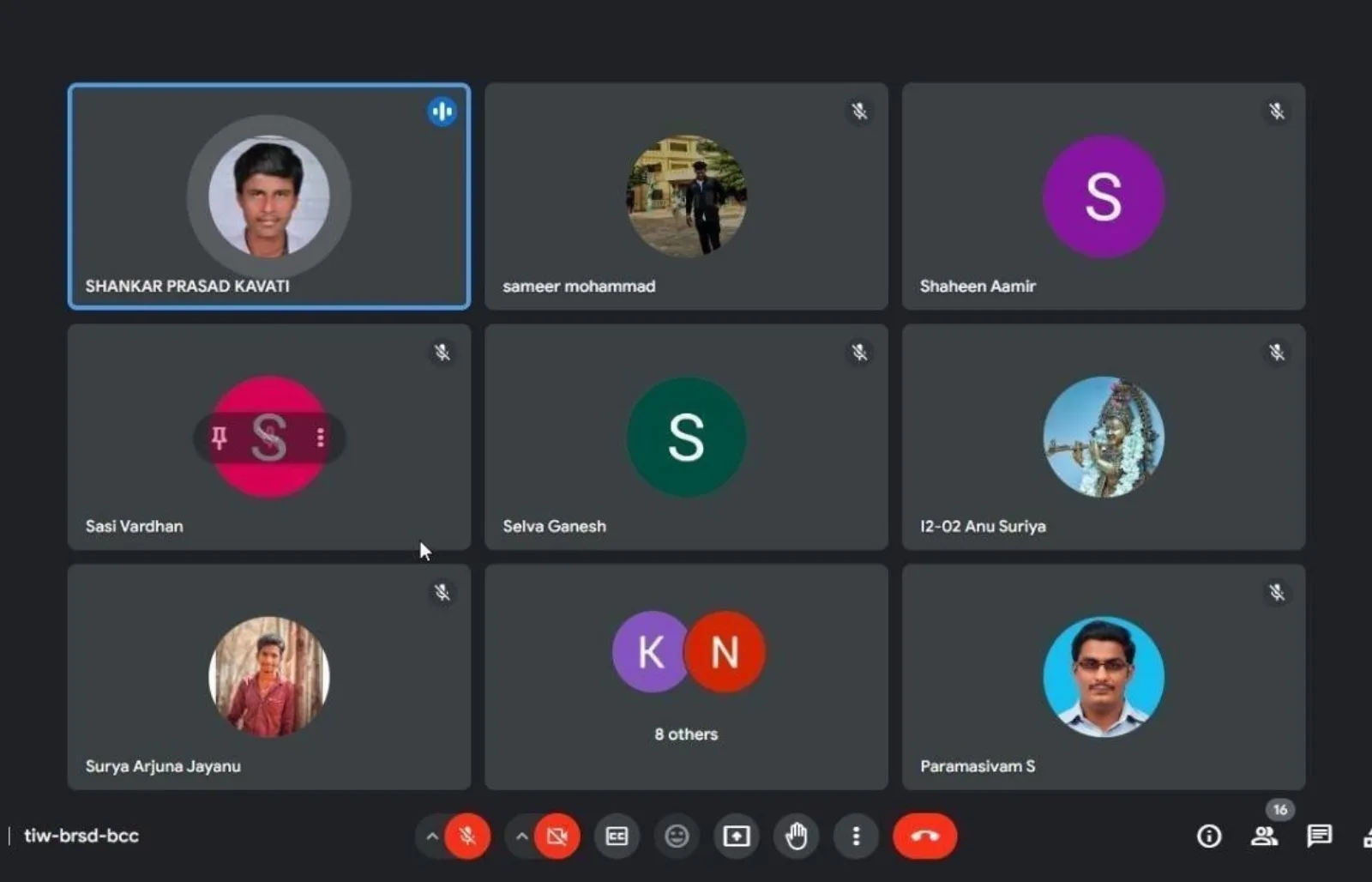The width and height of the screenshot is (1372, 882).
Task: Toggle the camera on/off button
Action: pyautogui.click(x=557, y=836)
